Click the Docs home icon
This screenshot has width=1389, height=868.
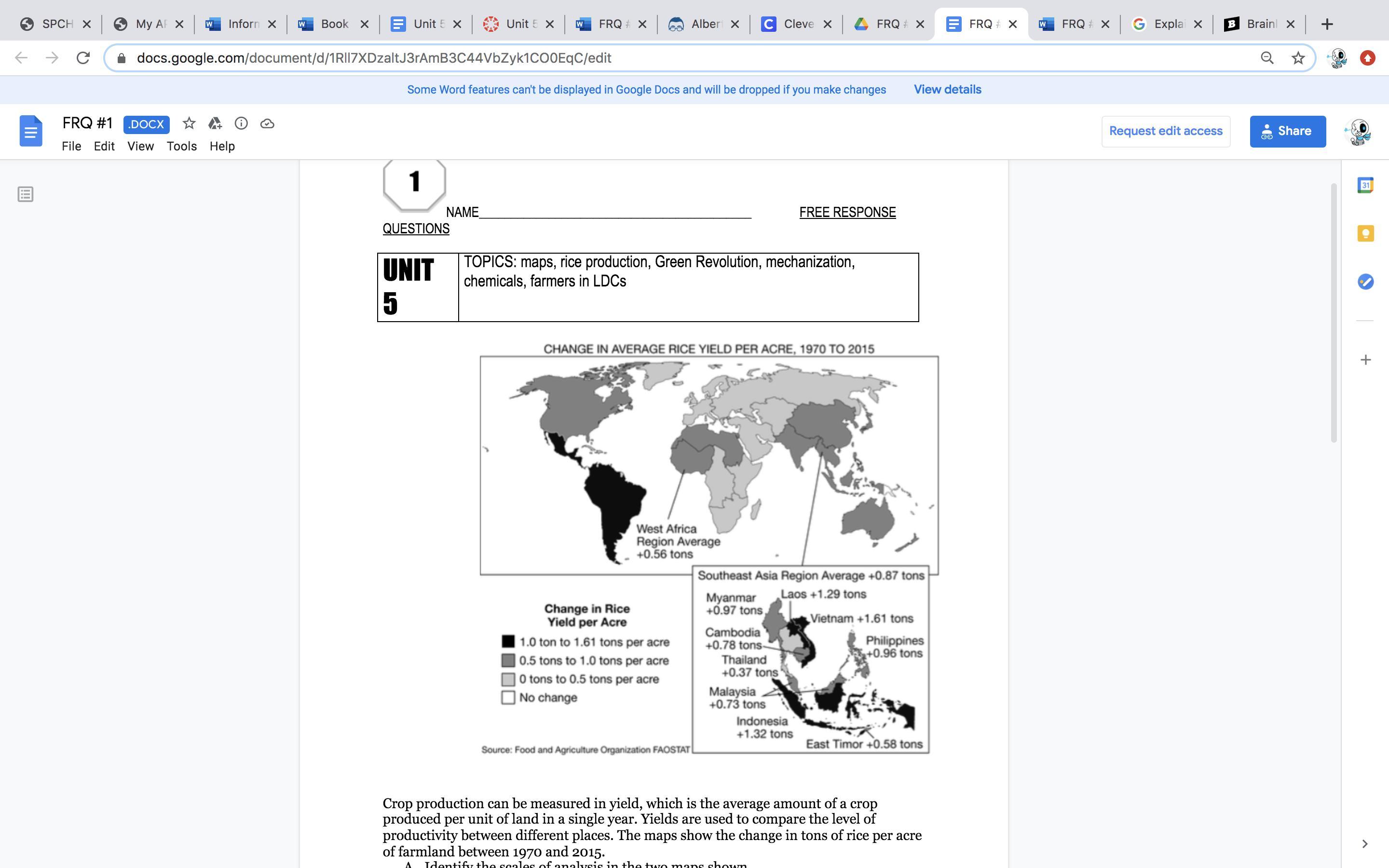coord(31,131)
